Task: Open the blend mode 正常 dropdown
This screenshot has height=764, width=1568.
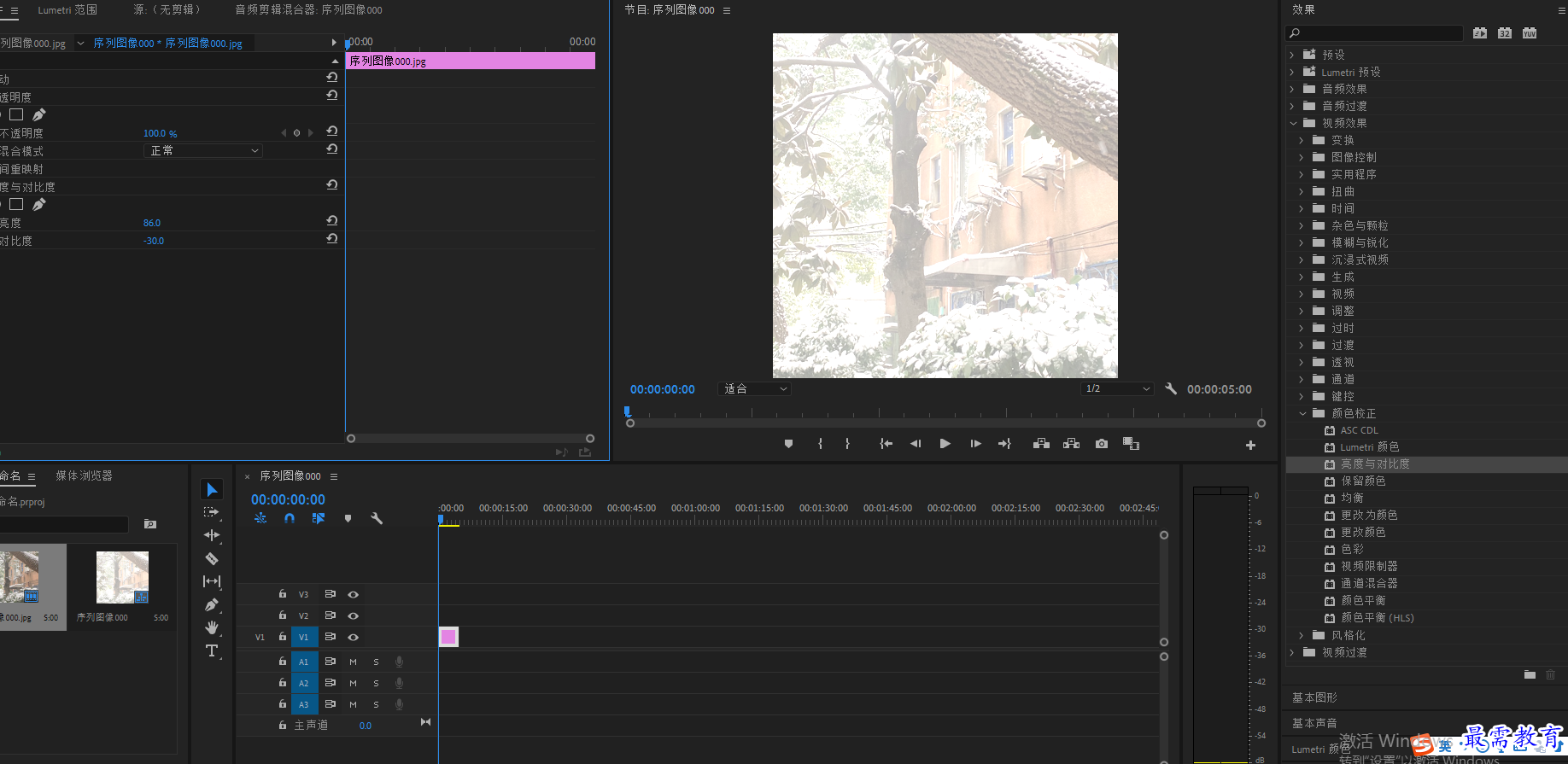Action: coord(203,150)
